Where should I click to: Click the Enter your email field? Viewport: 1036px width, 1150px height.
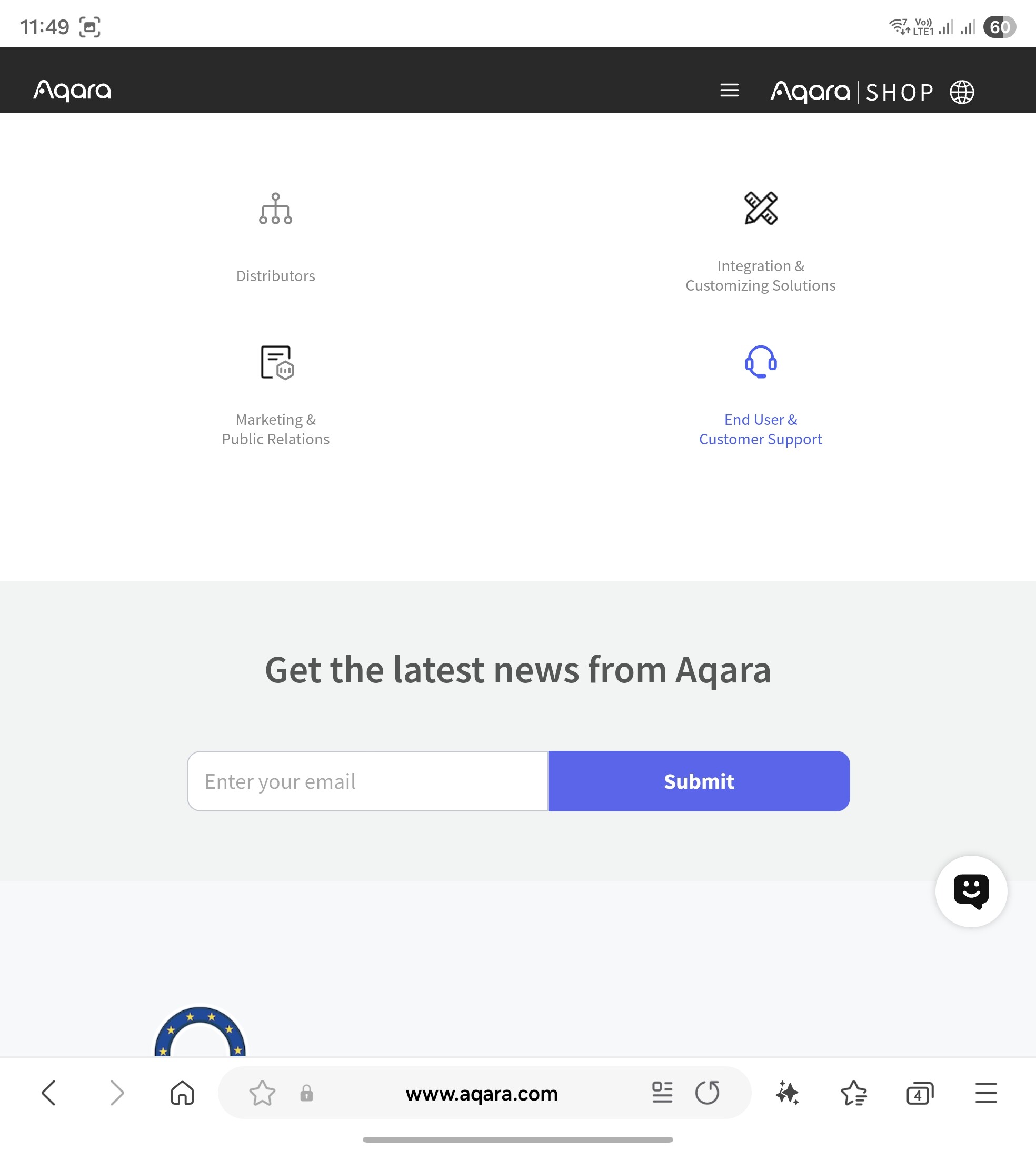click(x=368, y=781)
